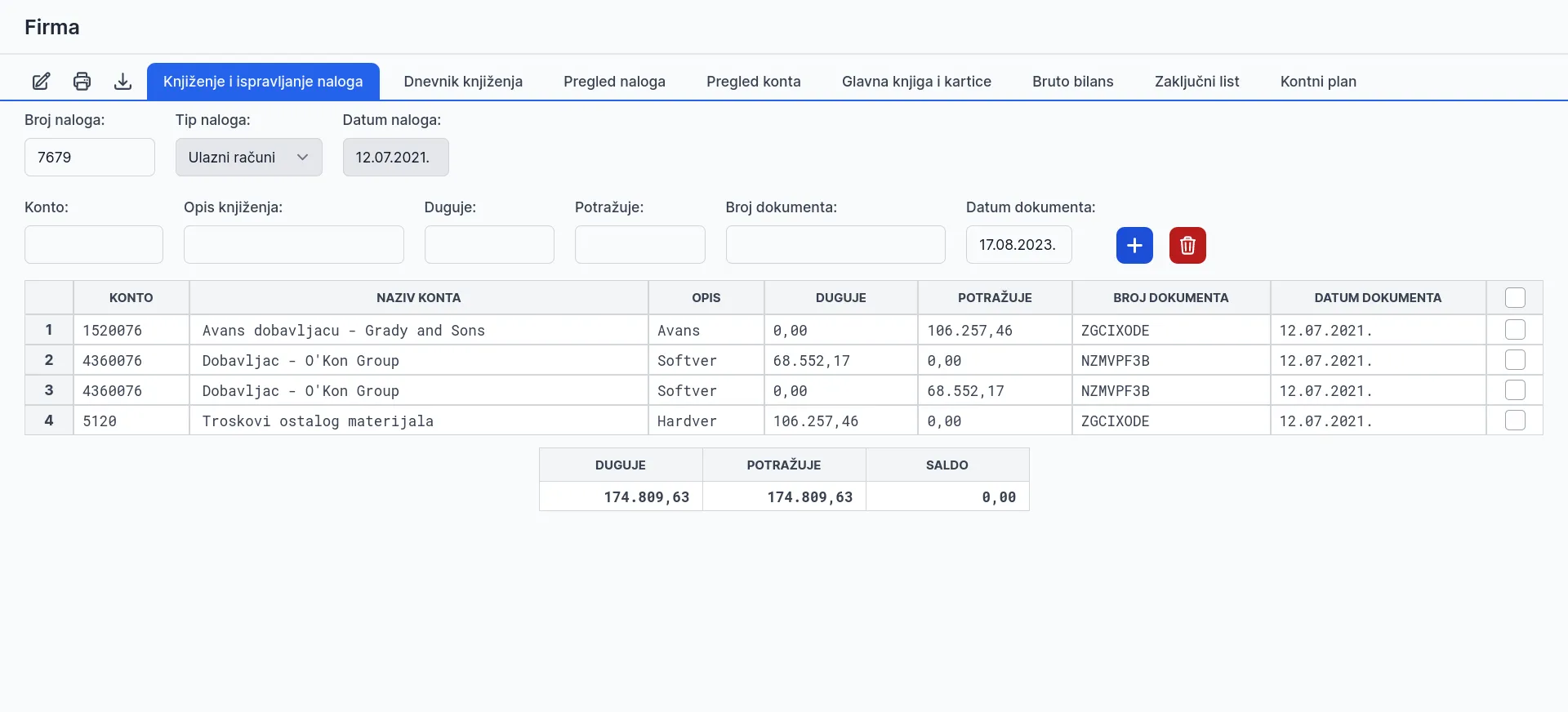Click row 3 potražuje value 68.552,17

click(x=995, y=390)
